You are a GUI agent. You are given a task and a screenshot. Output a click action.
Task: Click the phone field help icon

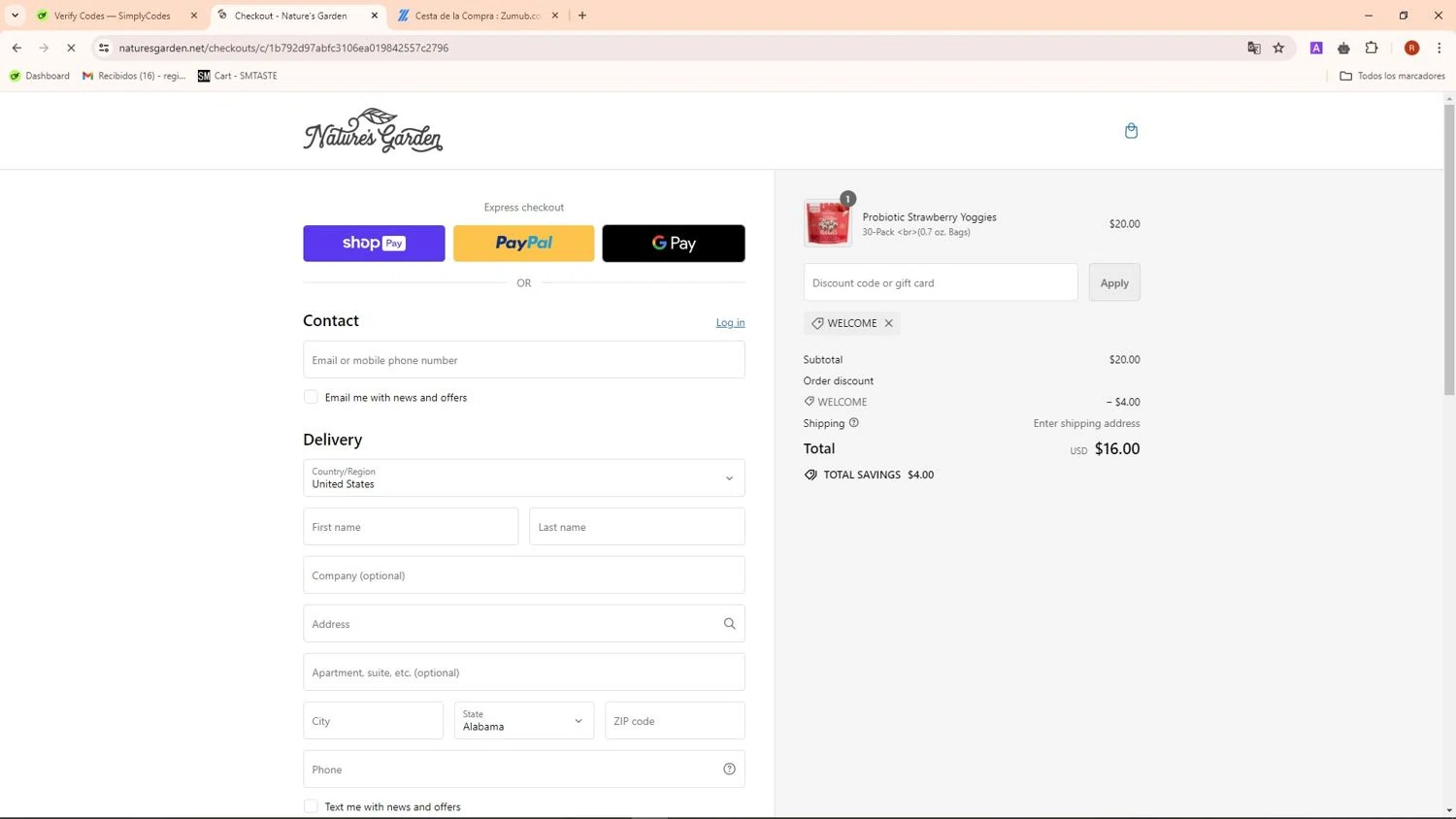(x=729, y=770)
